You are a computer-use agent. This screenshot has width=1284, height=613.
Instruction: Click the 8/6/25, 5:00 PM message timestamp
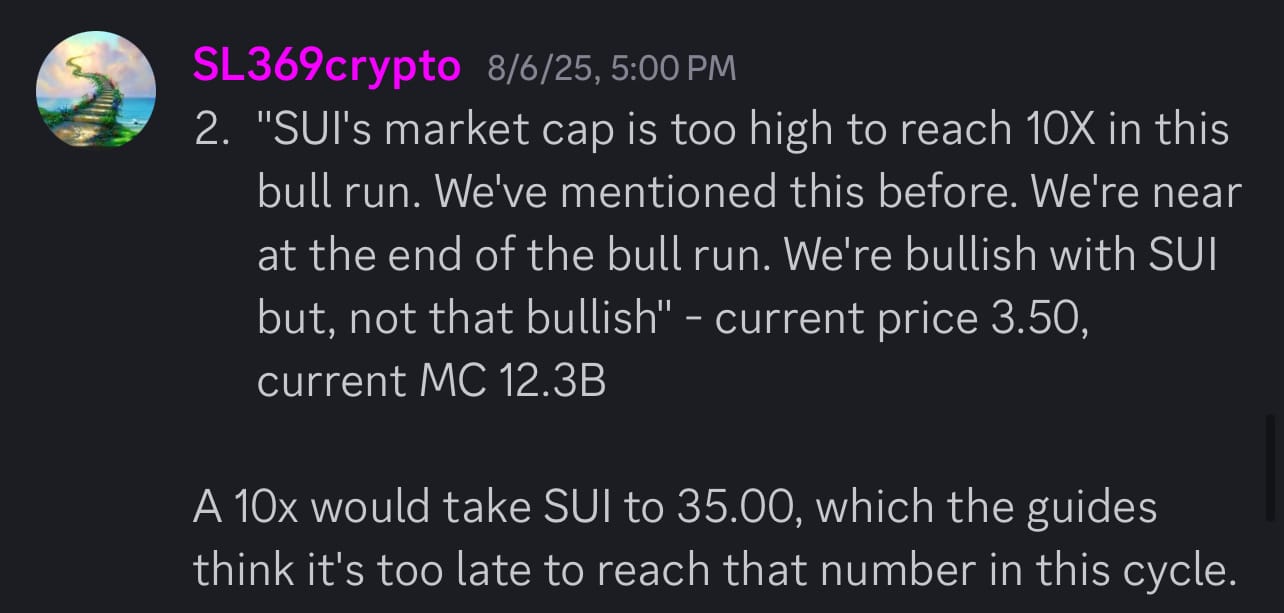coord(612,68)
